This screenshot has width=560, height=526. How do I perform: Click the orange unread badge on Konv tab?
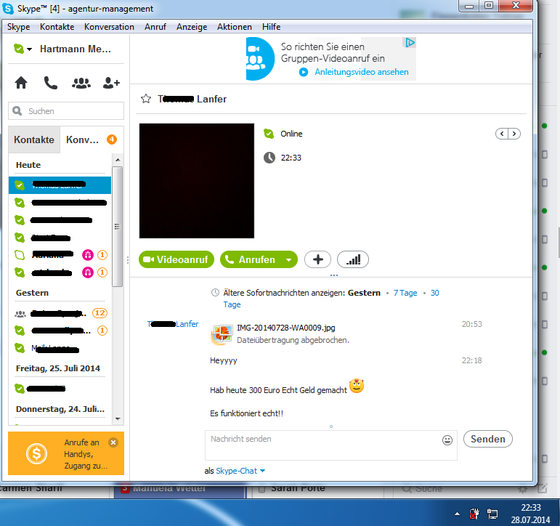112,139
